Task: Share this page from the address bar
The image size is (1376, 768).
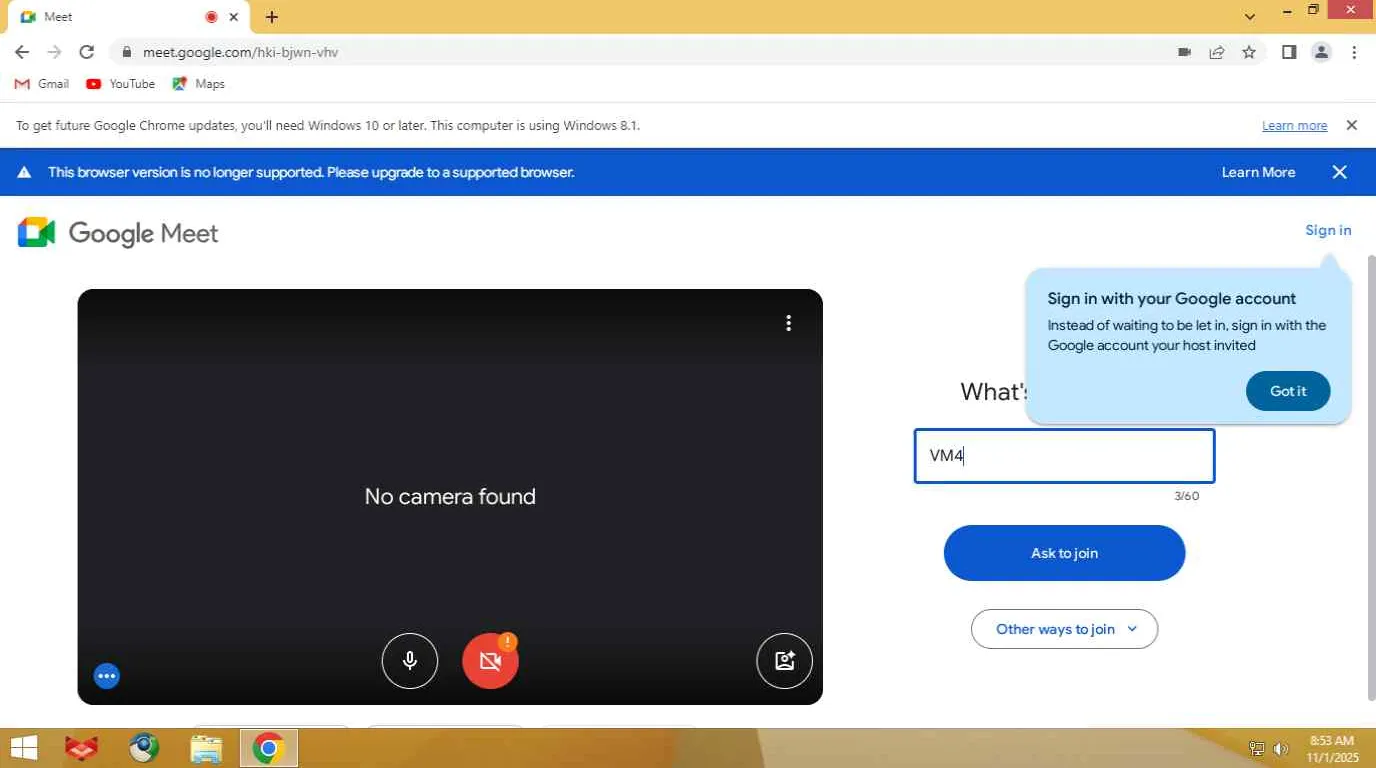Action: point(1217,52)
